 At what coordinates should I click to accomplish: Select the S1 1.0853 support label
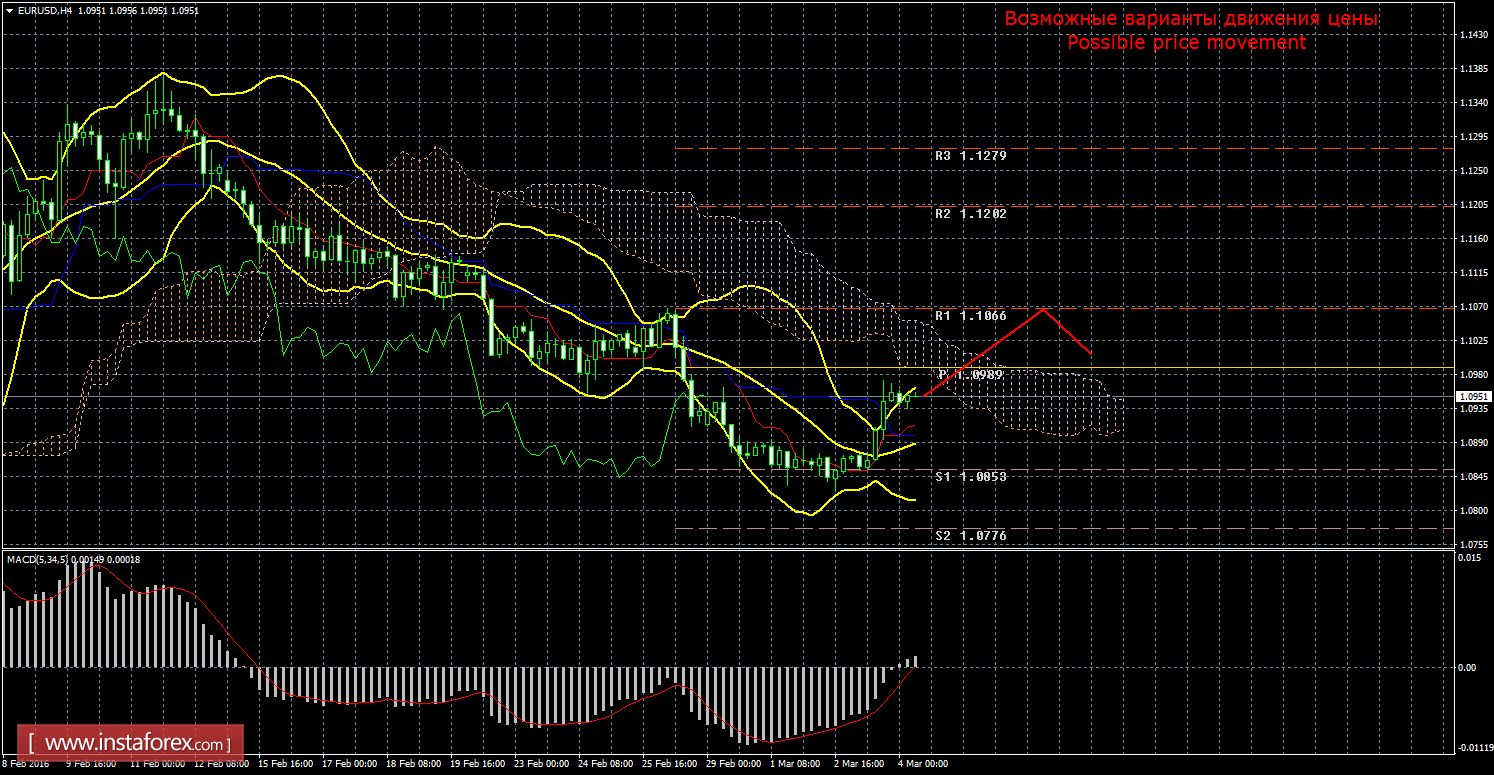point(971,477)
